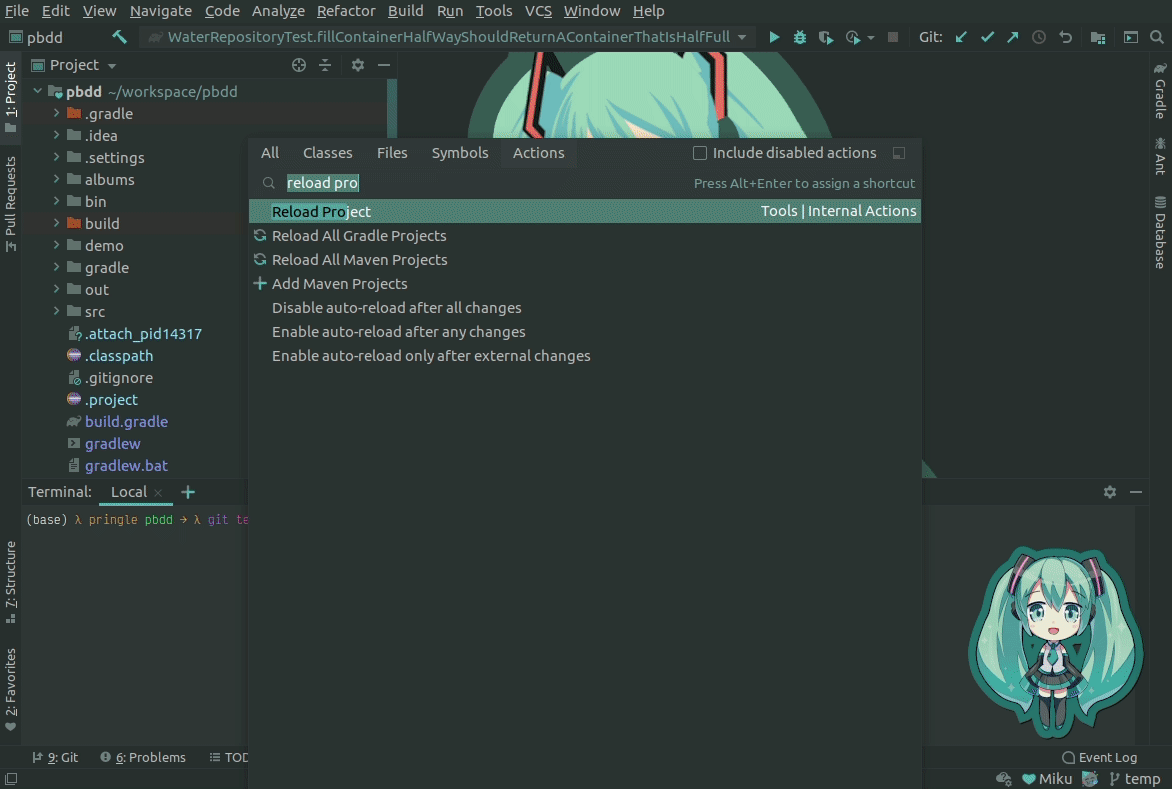Screen dimensions: 1172x789
Task: Expand the albums folder
Action: click(56, 179)
